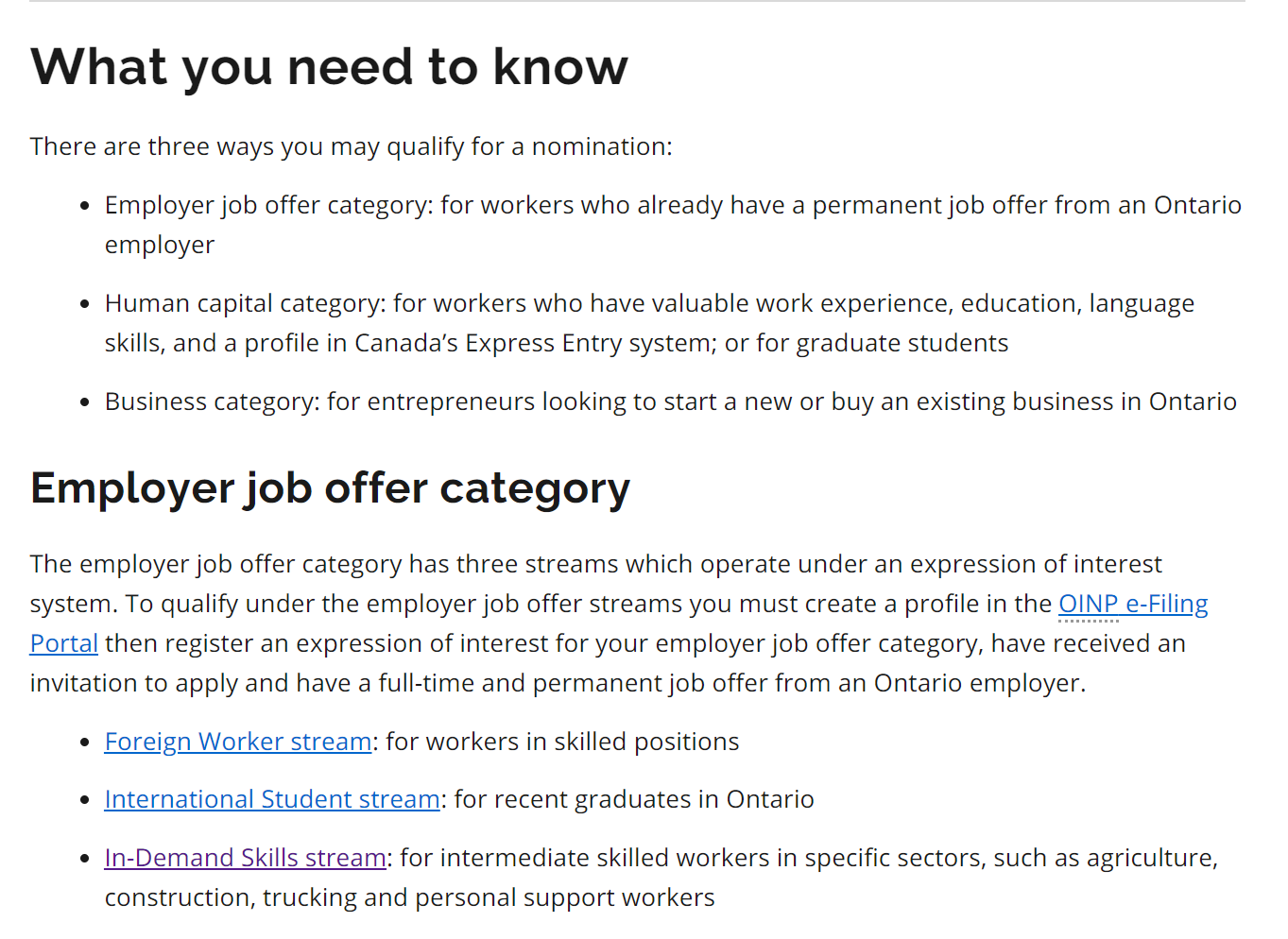Click bullet about permanent job offer from Ontario employer

(x=673, y=225)
